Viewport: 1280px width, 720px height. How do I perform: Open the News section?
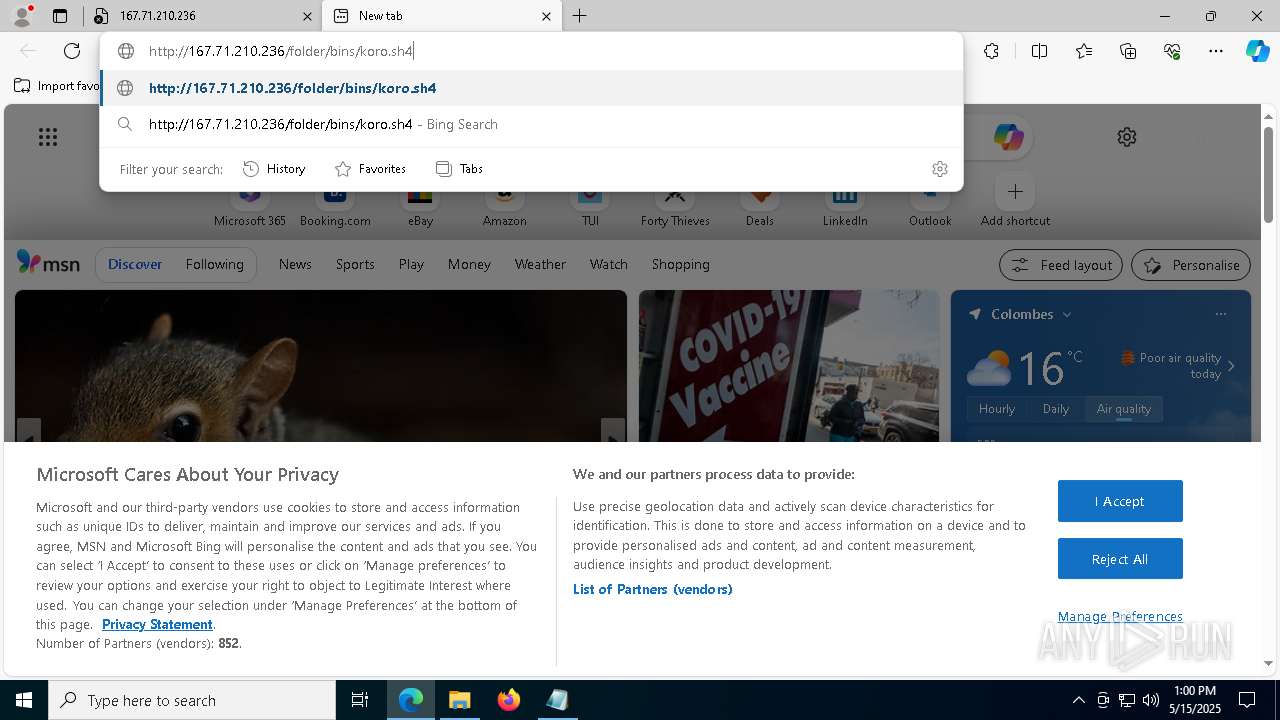click(295, 264)
